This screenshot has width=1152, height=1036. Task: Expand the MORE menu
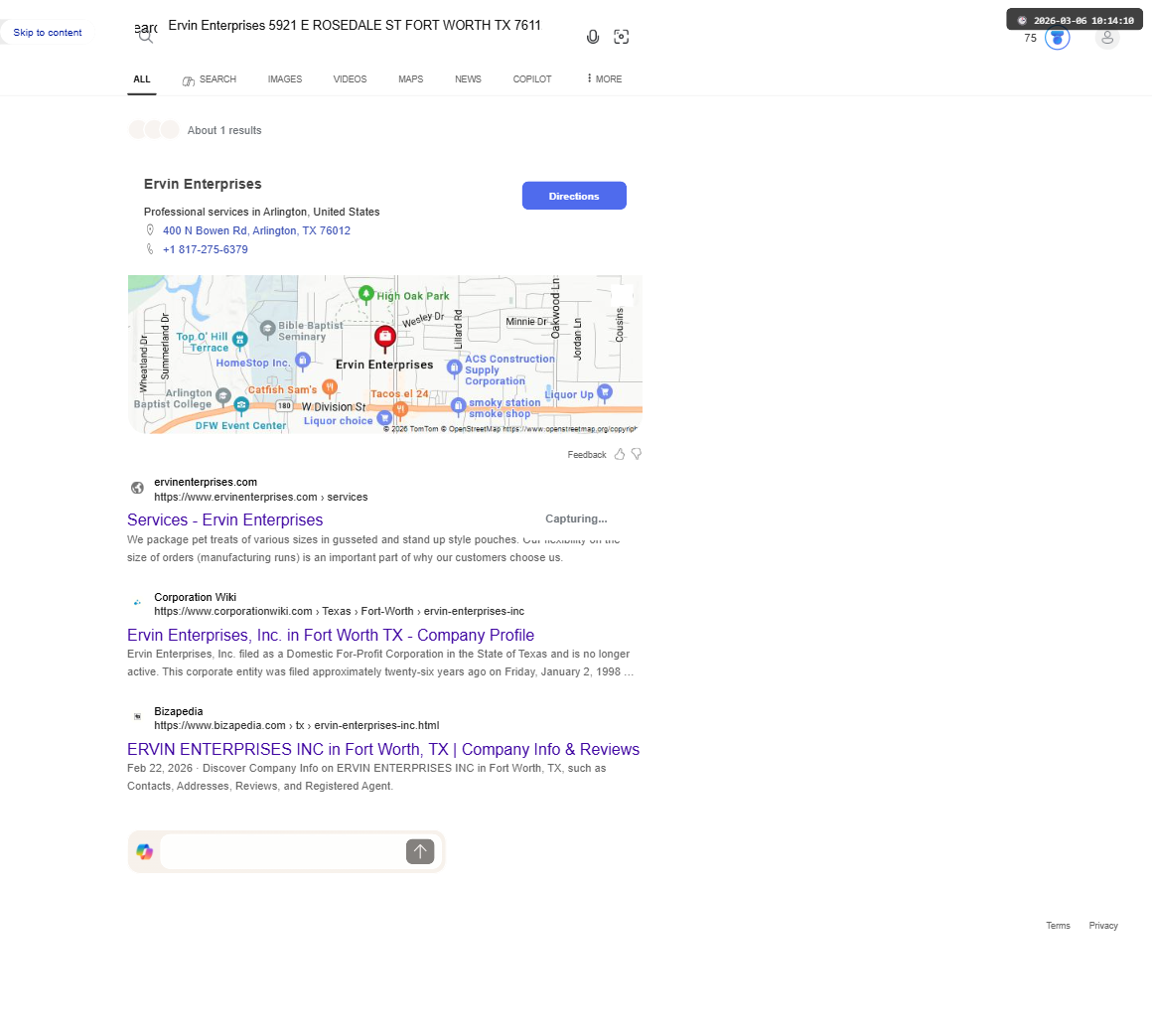pos(605,78)
